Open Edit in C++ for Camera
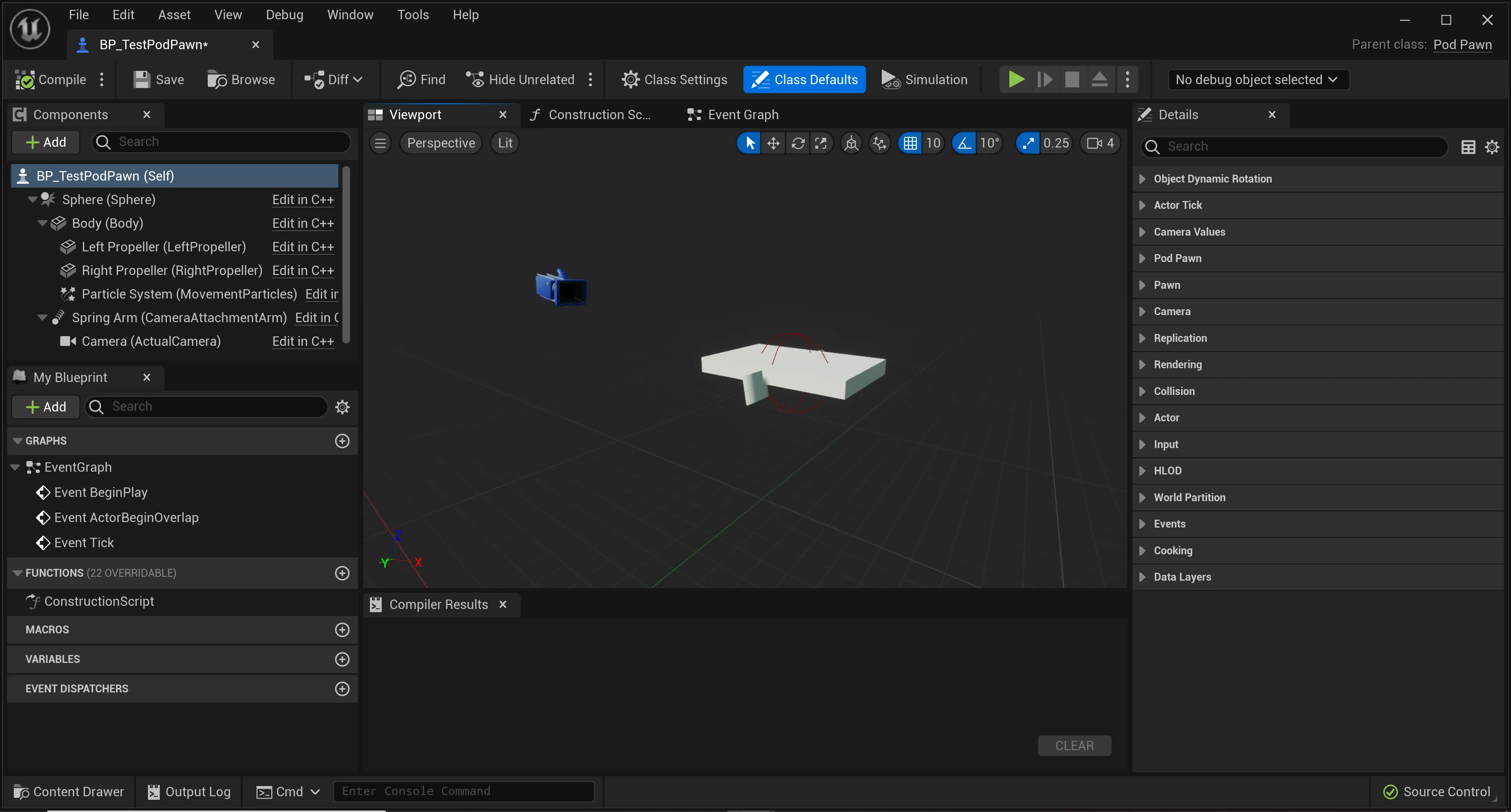 tap(303, 341)
